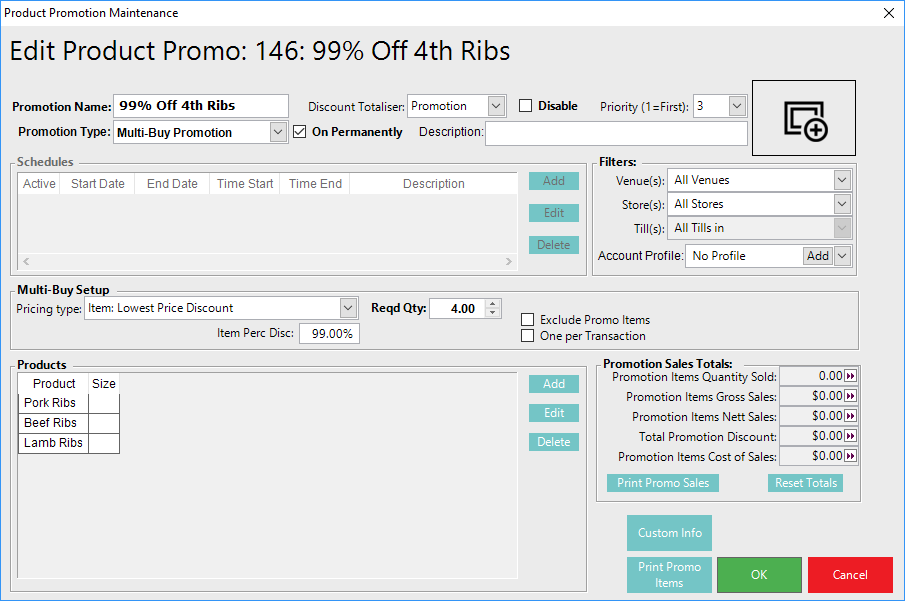This screenshot has width=905, height=601.
Task: Expand the Venue(s) filter dropdown
Action: pos(842,180)
